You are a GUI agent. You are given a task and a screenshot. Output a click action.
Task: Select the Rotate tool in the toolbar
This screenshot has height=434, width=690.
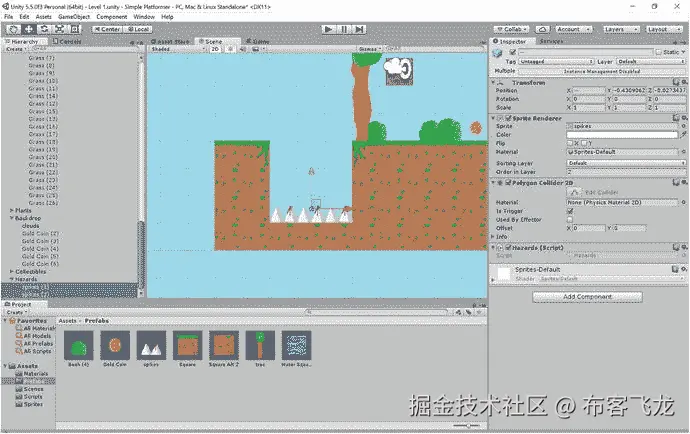pos(44,29)
